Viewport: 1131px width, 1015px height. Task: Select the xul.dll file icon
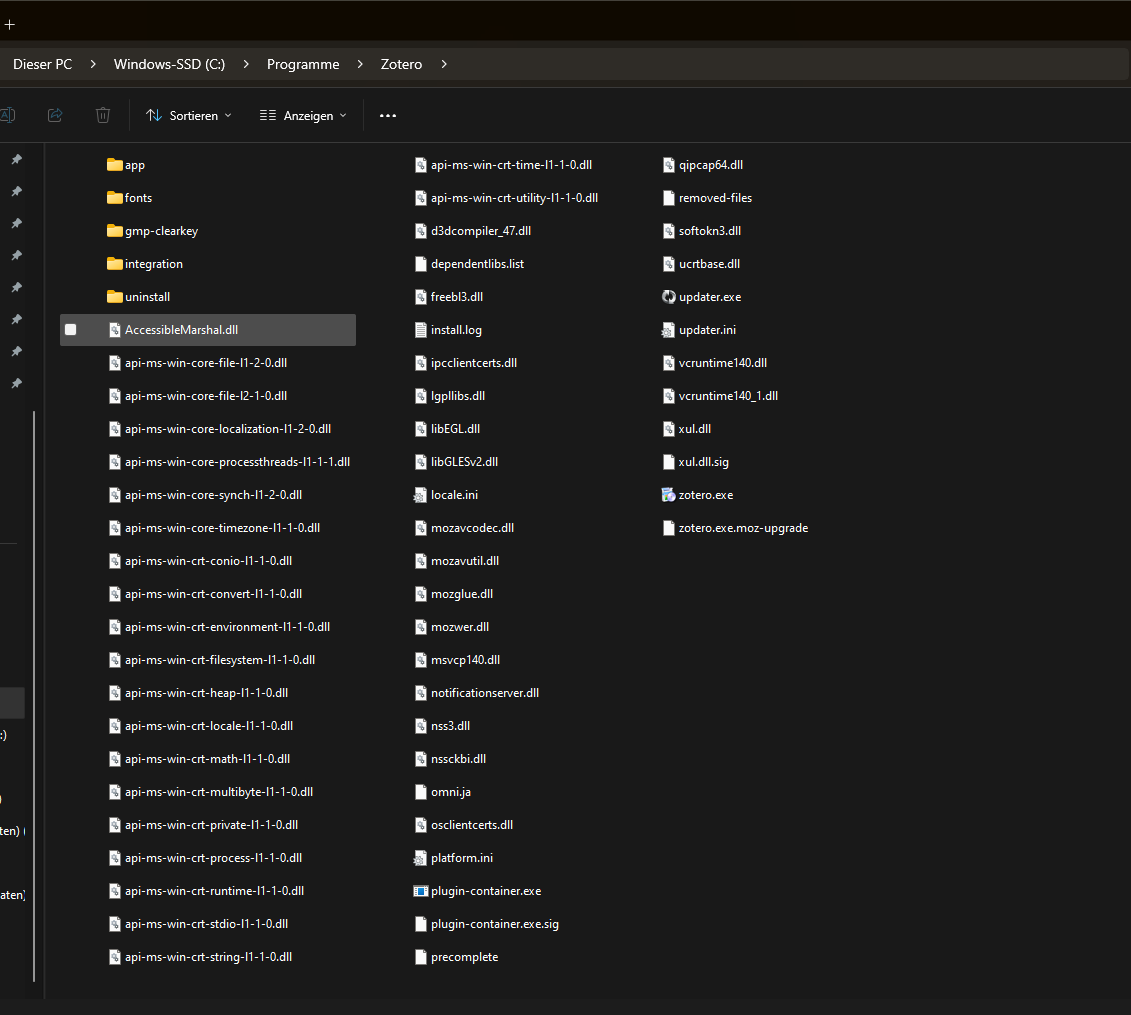[669, 429]
